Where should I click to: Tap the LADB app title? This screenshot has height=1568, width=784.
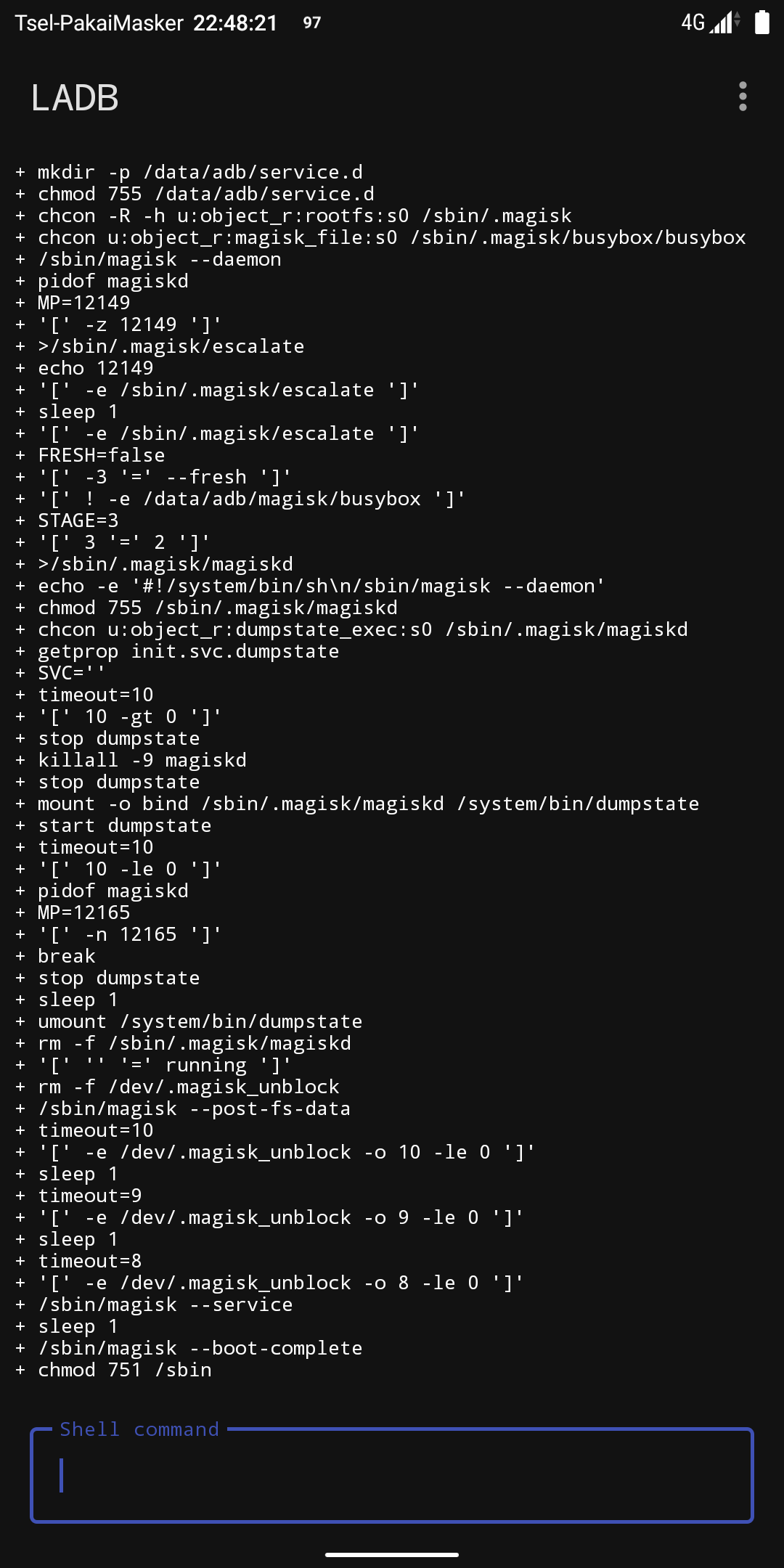(x=75, y=98)
